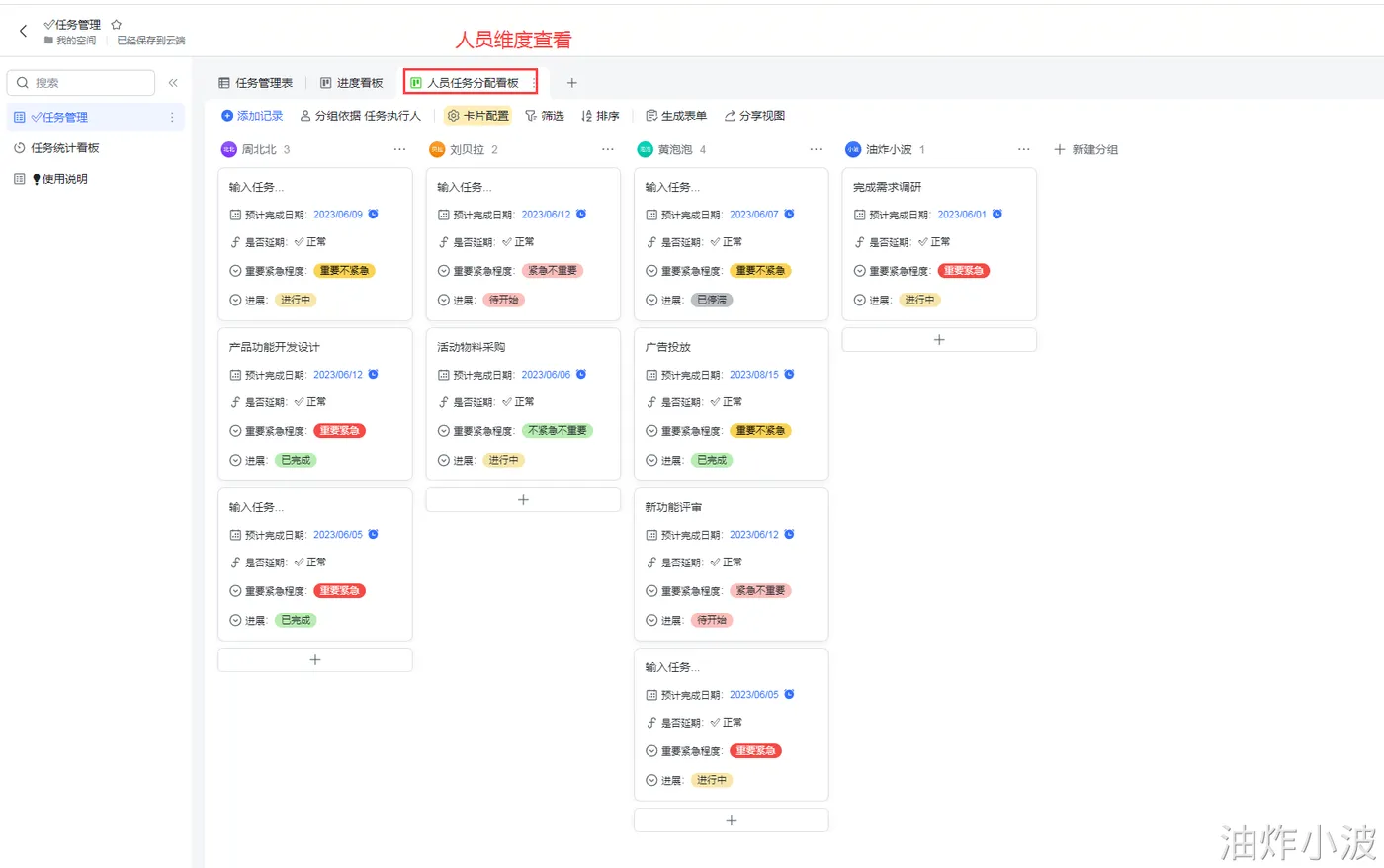The image size is (1384, 868).
Task: Share the view via 分享视图
Action: [754, 116]
